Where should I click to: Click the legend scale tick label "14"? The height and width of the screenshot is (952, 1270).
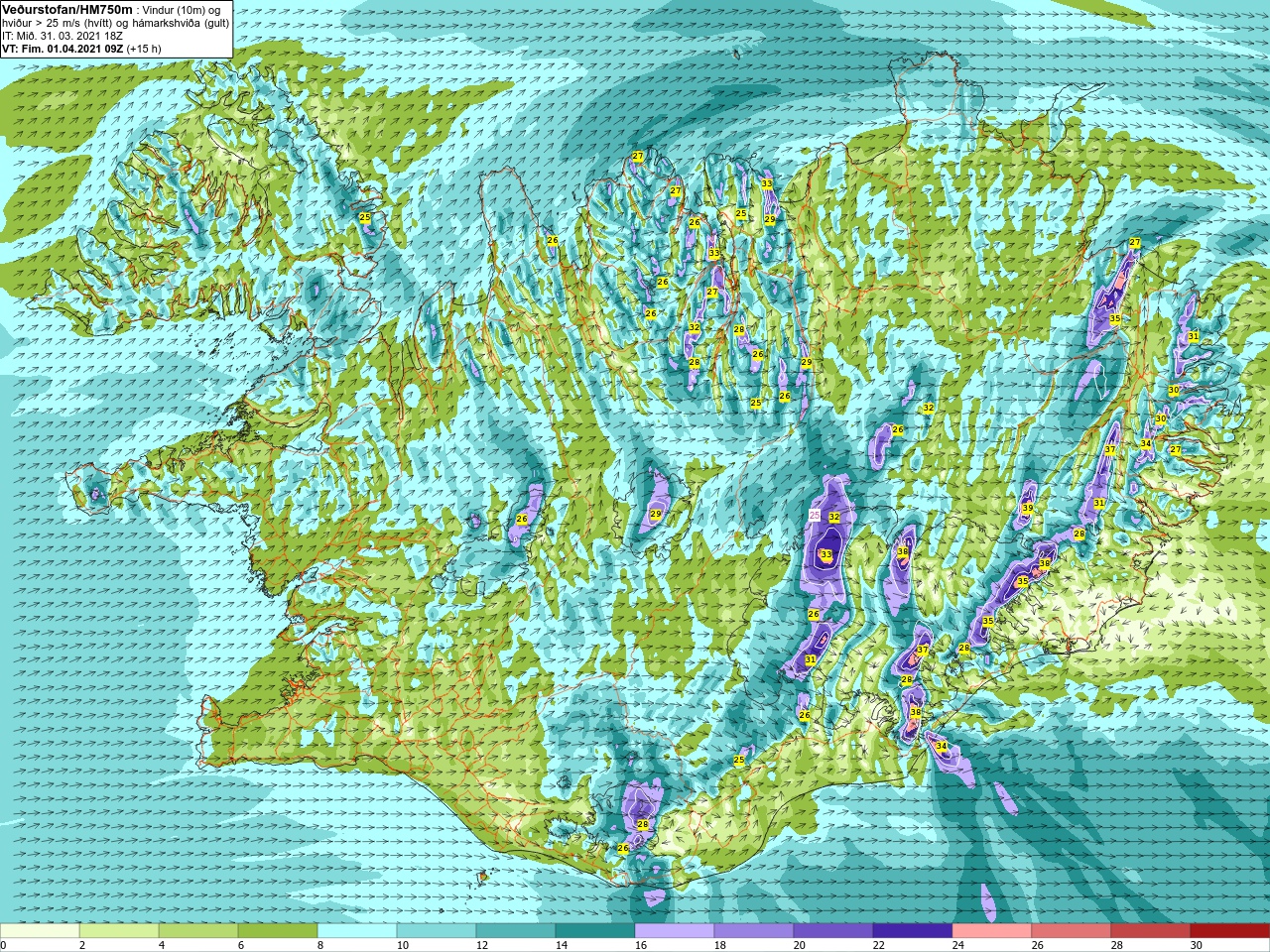(x=562, y=945)
